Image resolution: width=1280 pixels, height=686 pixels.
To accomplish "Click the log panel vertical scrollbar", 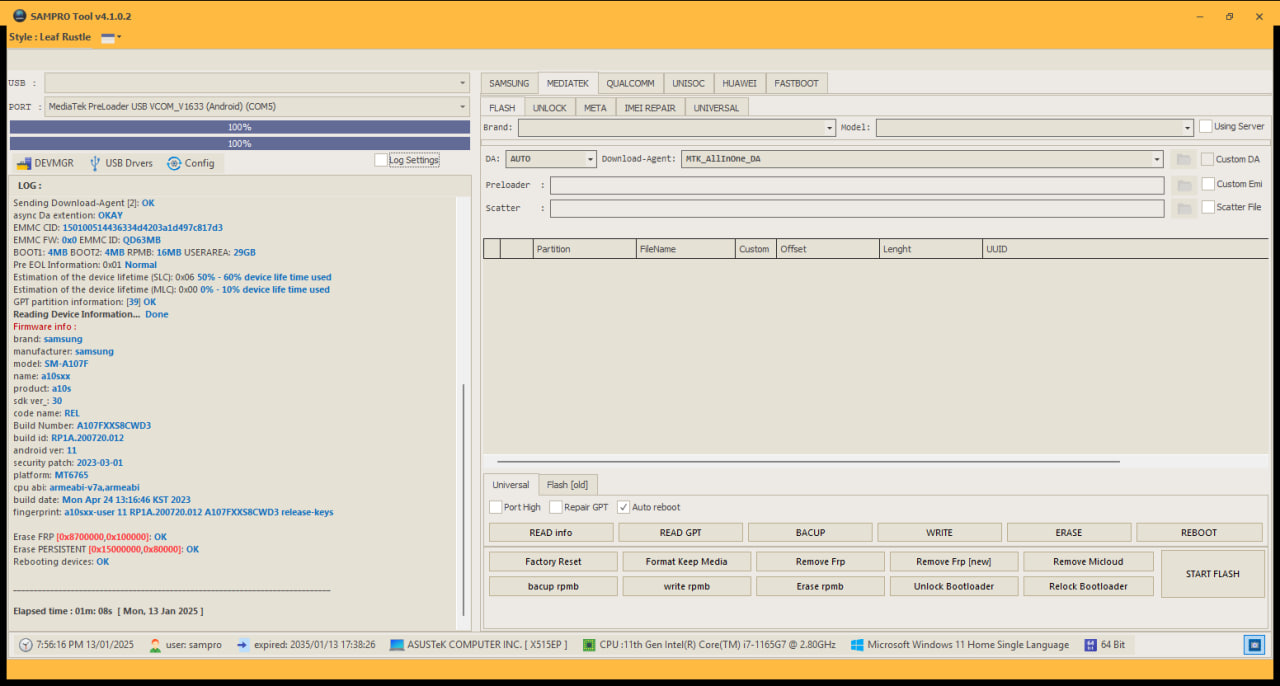I will pyautogui.click(x=463, y=500).
